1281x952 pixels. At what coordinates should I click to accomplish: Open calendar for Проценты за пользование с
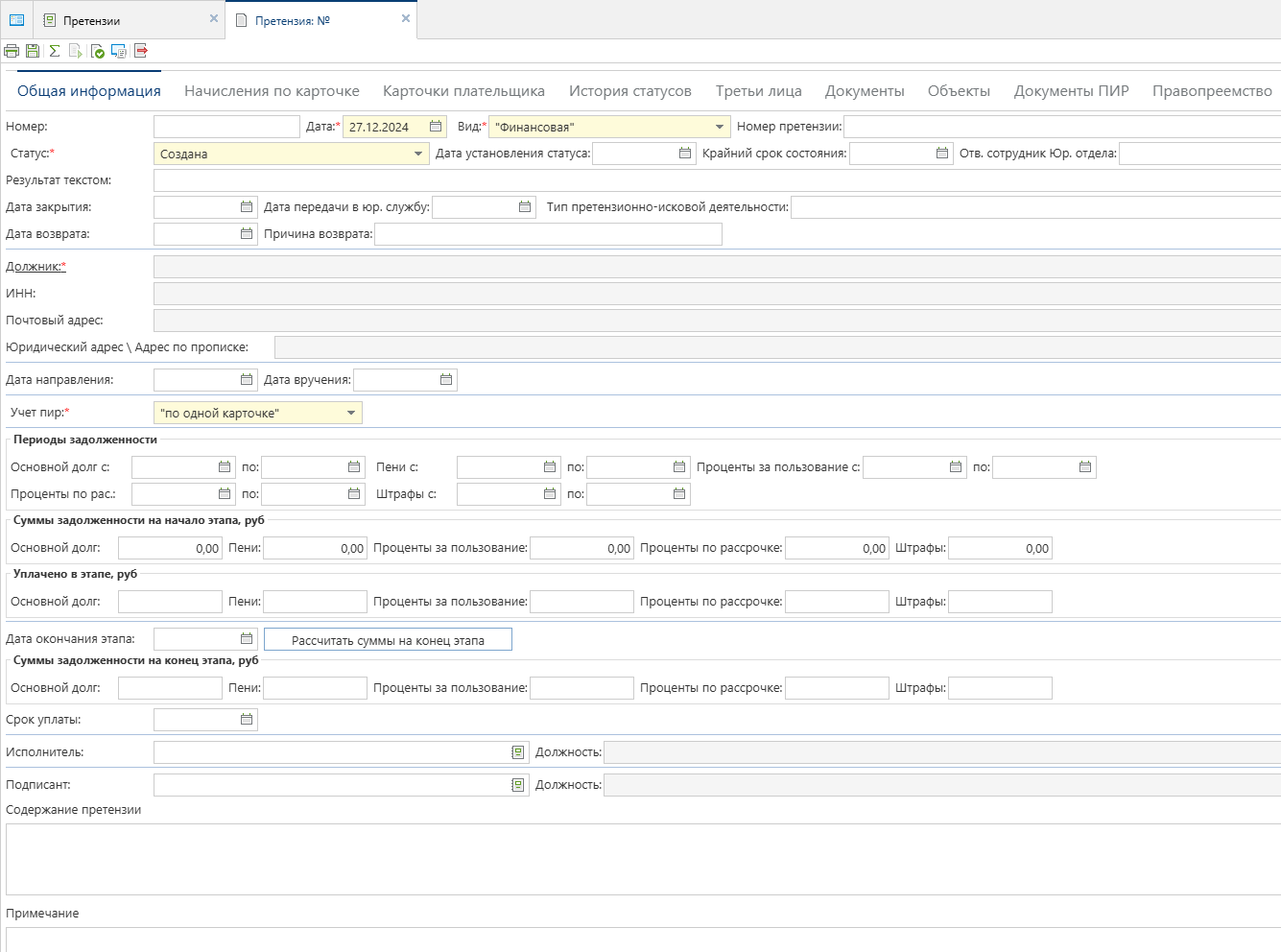pyautogui.click(x=956, y=467)
